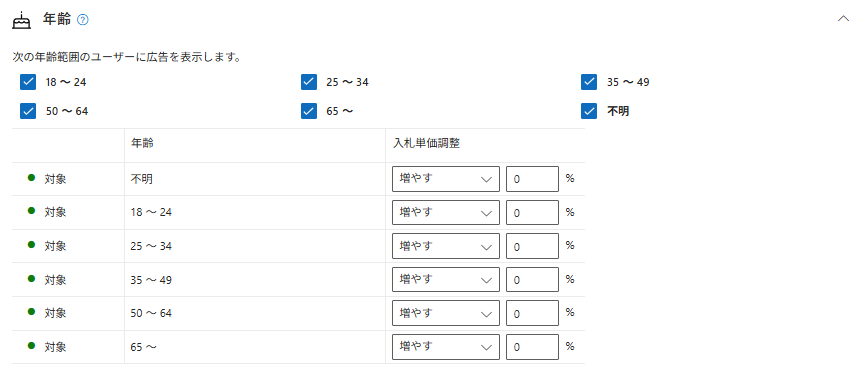
Task: Click the green 対象 status dot for 不明
Action: [x=32, y=178]
